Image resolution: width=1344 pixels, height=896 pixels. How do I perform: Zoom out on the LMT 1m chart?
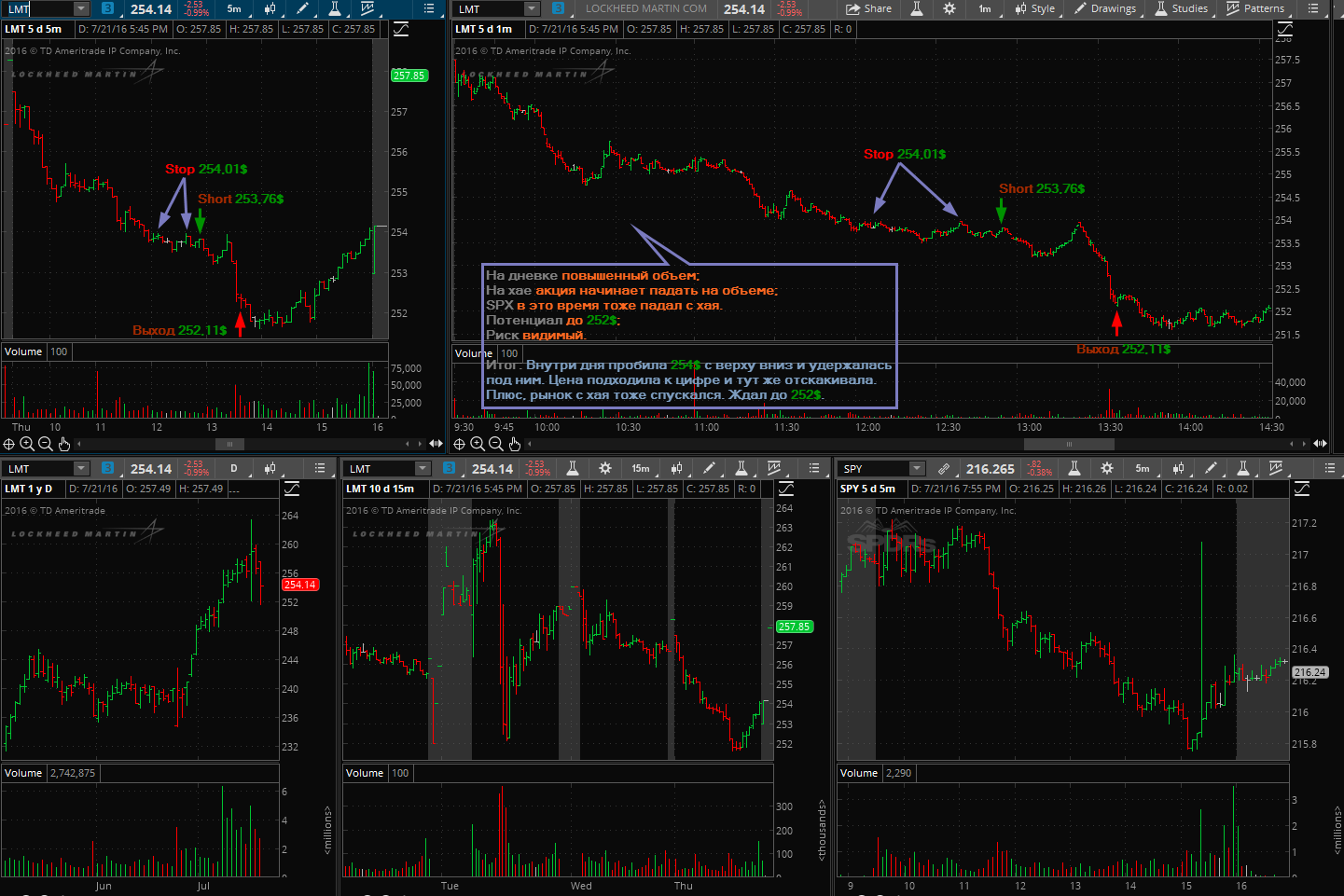pyautogui.click(x=495, y=444)
